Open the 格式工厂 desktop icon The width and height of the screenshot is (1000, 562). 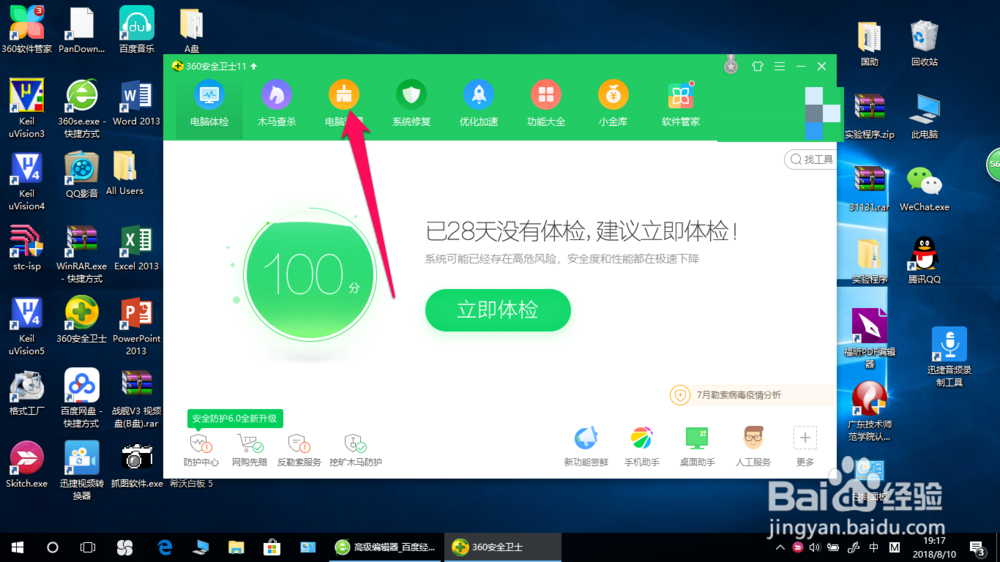(x=26, y=392)
